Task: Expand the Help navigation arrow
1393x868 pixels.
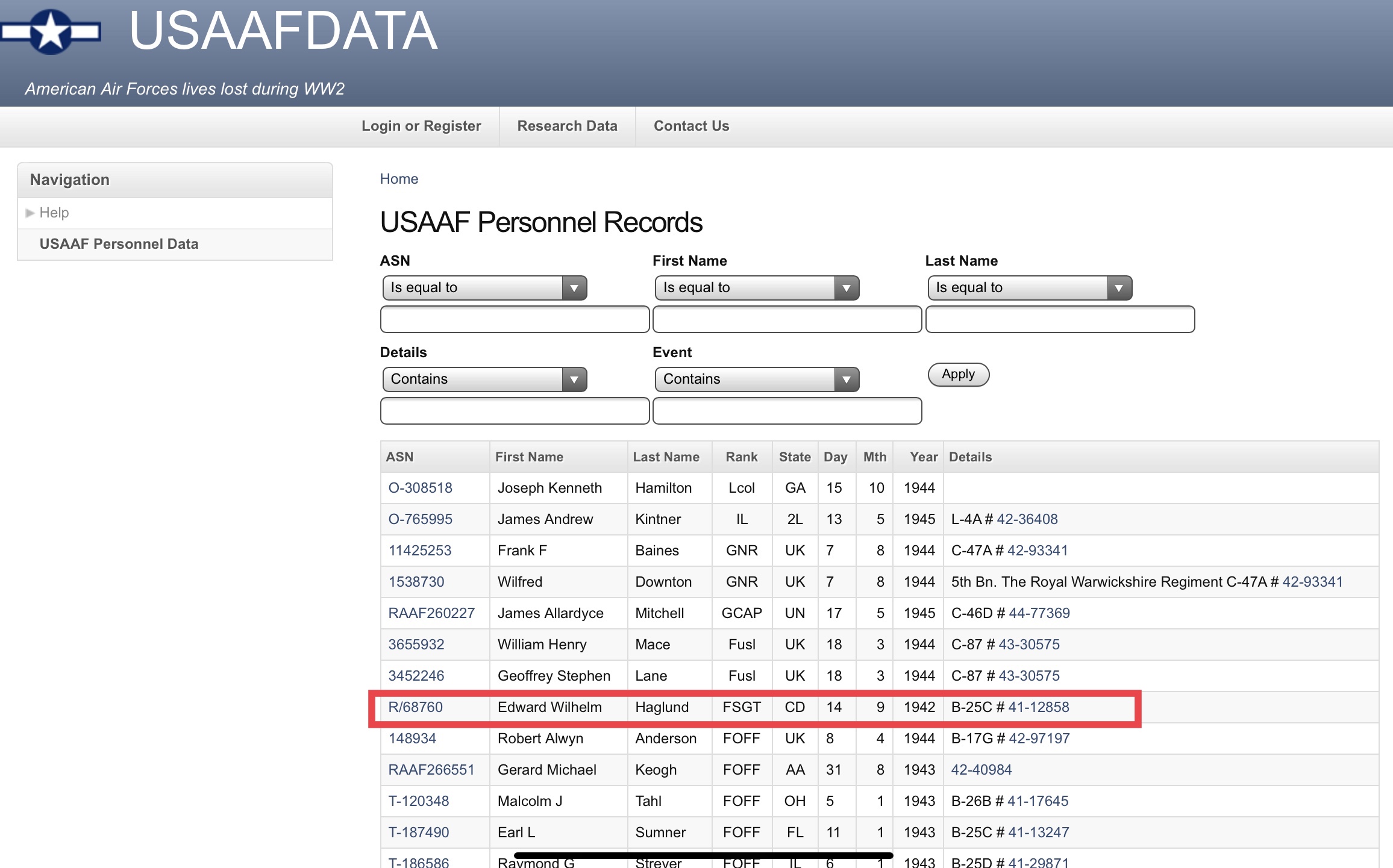Action: point(30,213)
